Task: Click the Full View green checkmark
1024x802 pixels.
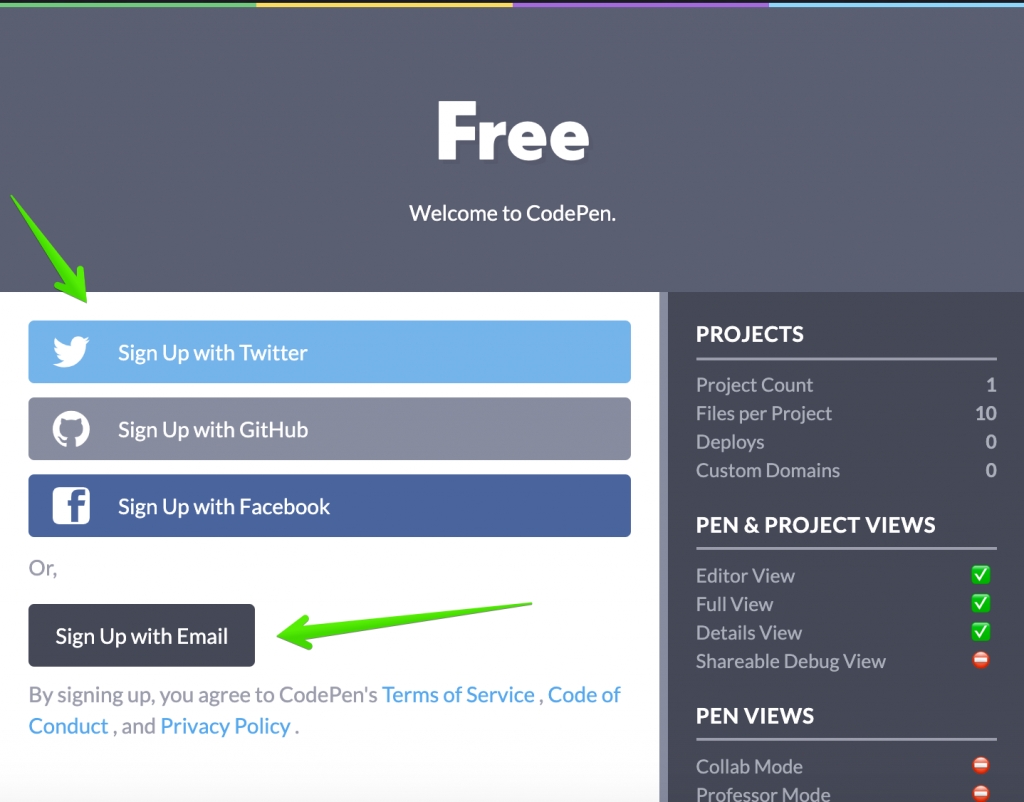Action: [x=981, y=603]
